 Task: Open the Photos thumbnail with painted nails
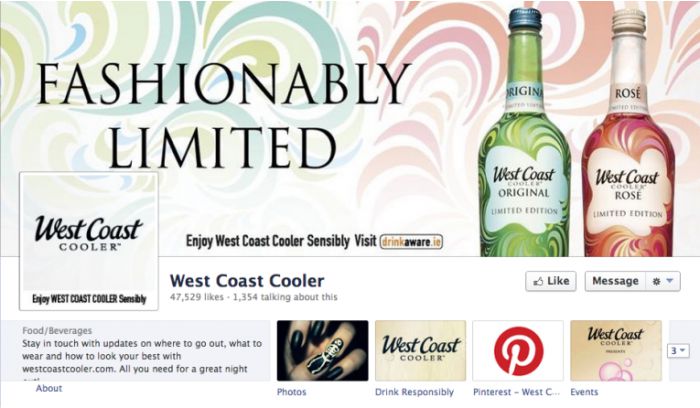(x=323, y=350)
